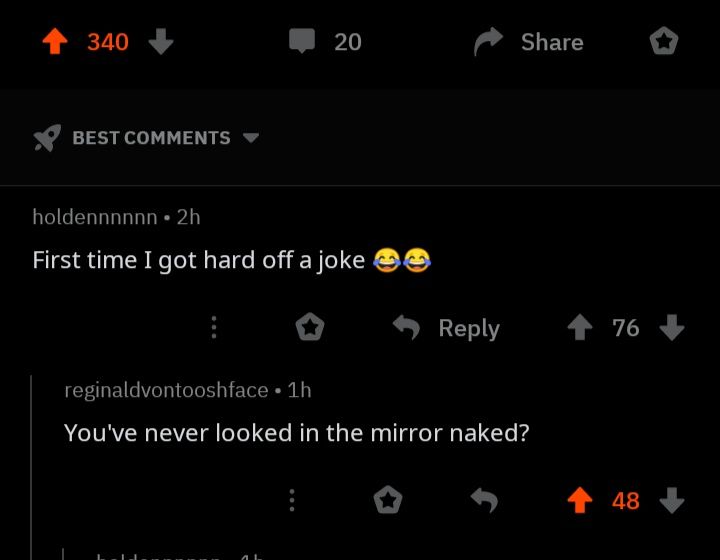Image resolution: width=720 pixels, height=560 pixels.
Task: Click the rocket sort icon
Action: click(x=47, y=138)
